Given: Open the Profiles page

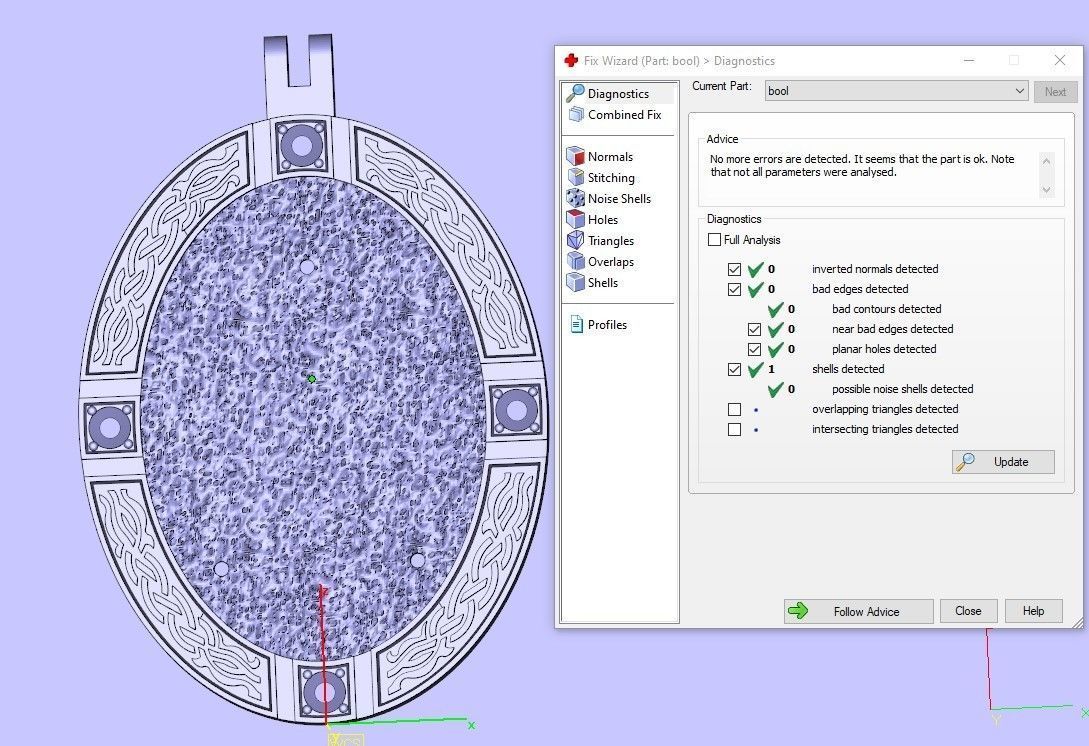Looking at the screenshot, I should pos(607,324).
